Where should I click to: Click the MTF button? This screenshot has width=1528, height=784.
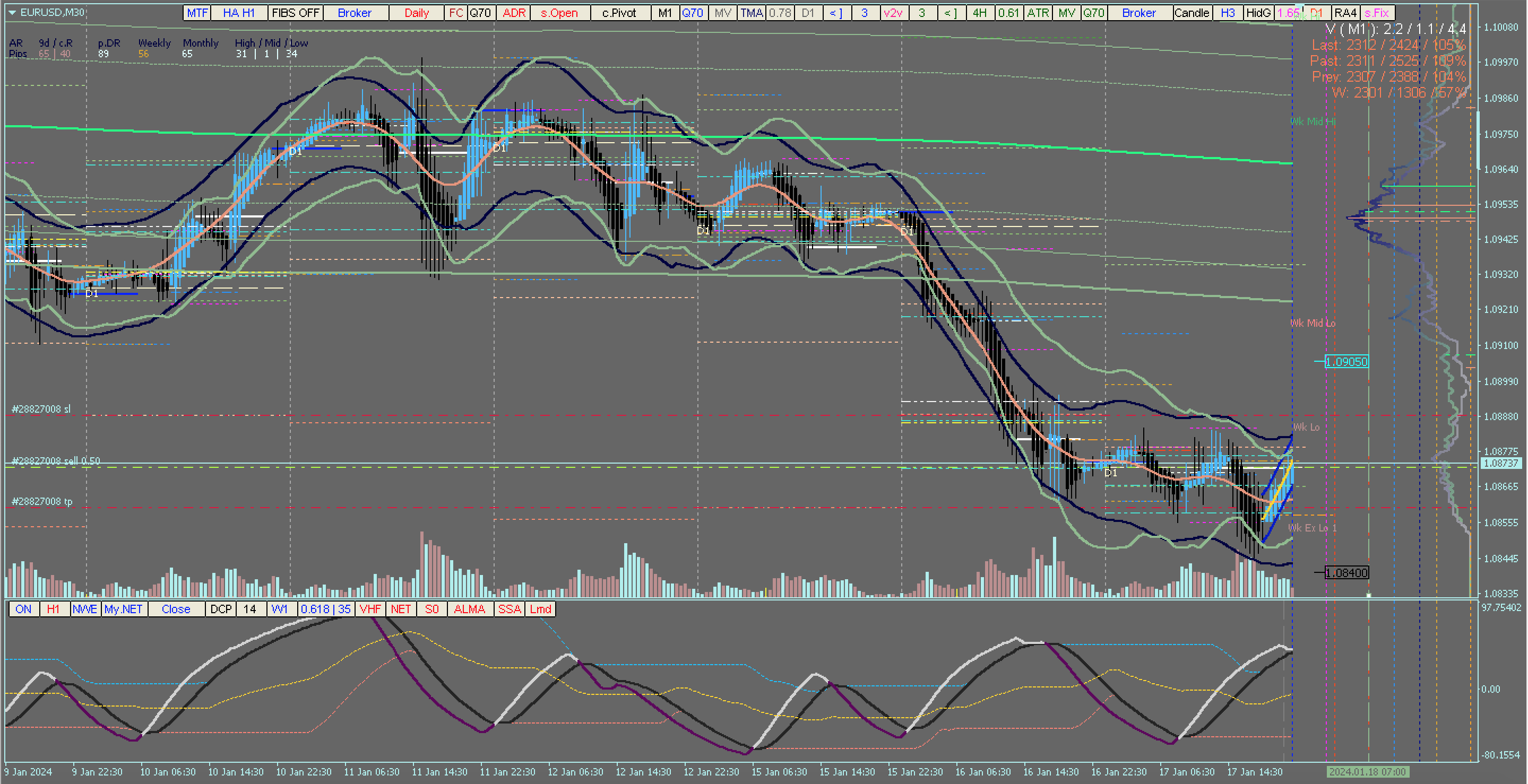[197, 13]
